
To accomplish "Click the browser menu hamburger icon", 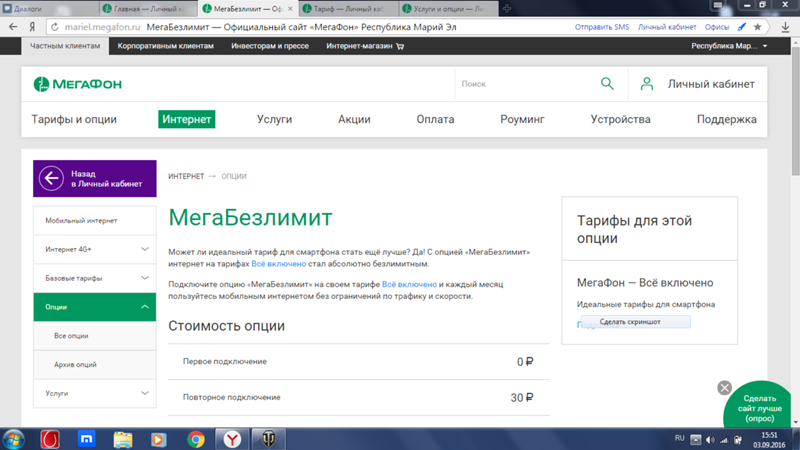I will (x=718, y=5).
